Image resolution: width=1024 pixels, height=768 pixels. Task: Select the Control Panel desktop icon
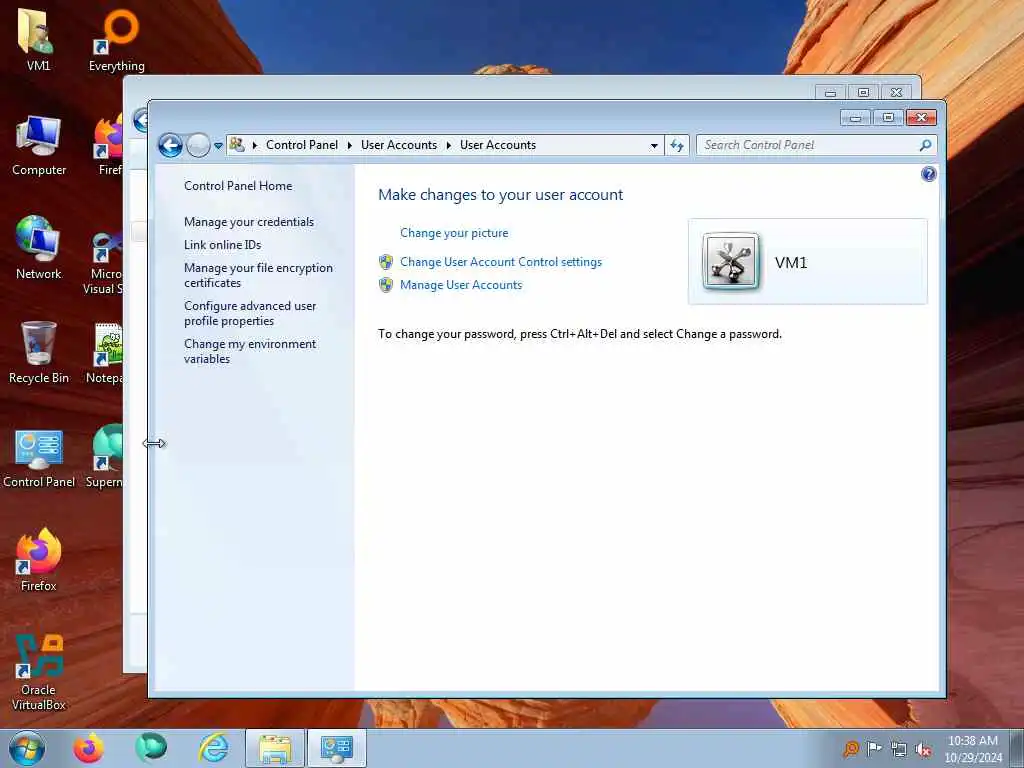tap(39, 458)
